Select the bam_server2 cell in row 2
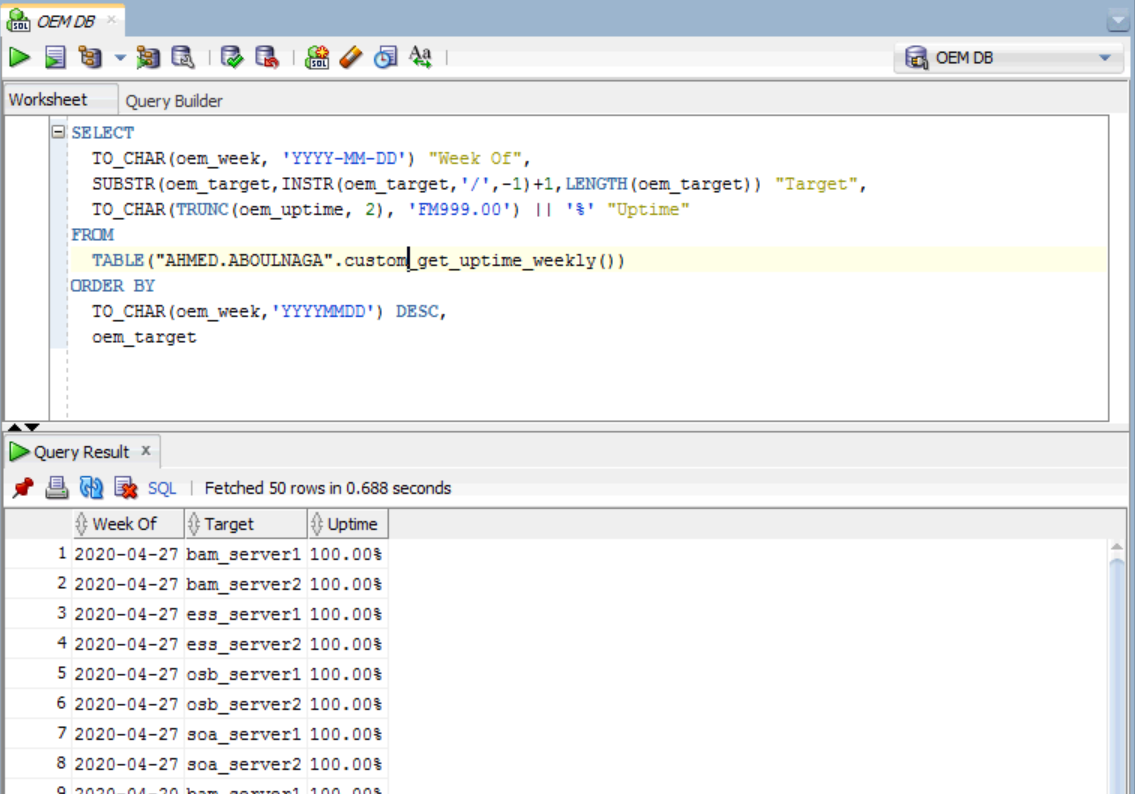The width and height of the screenshot is (1136, 794). pyautogui.click(x=244, y=584)
